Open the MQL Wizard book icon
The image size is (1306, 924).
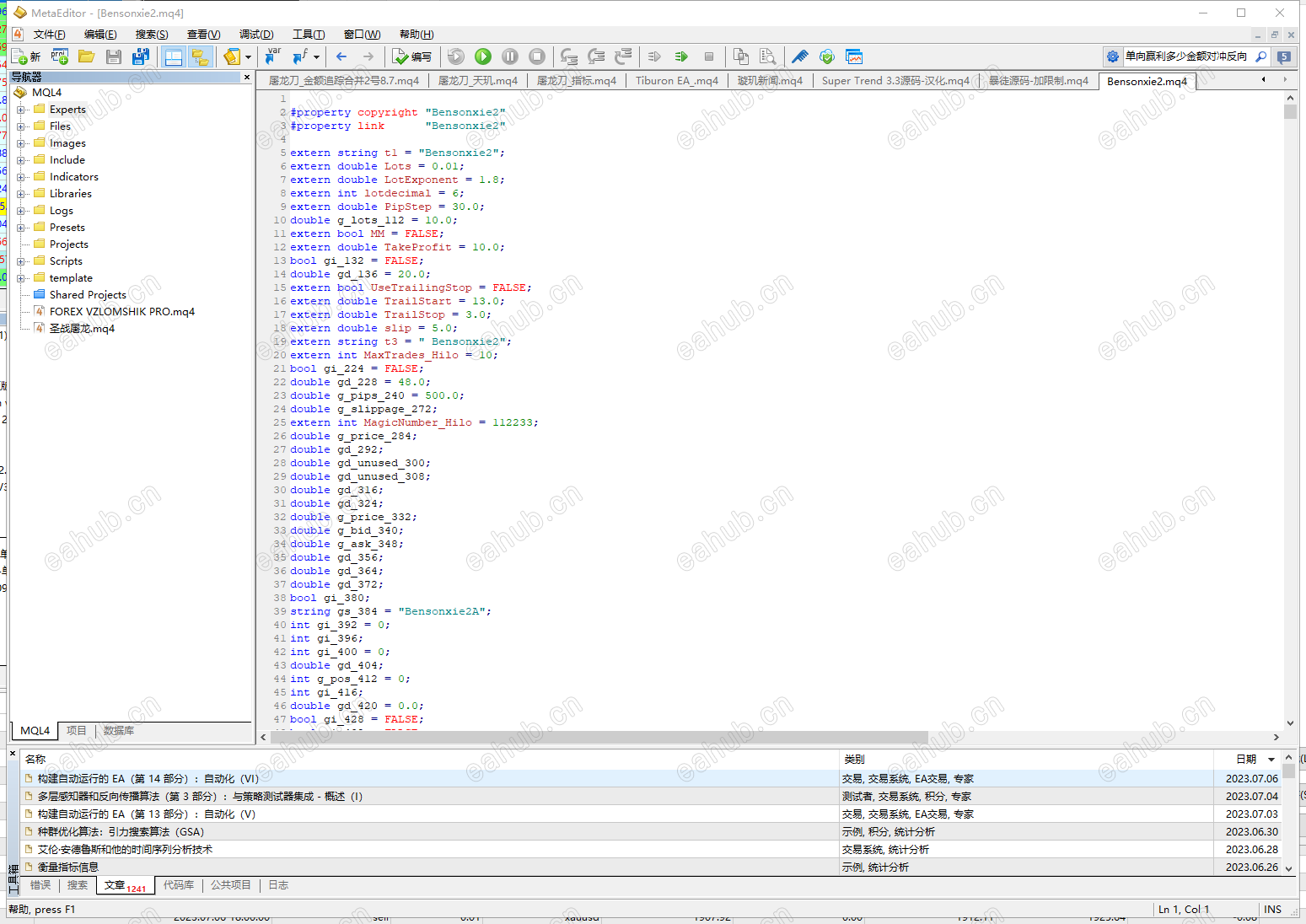coord(232,56)
